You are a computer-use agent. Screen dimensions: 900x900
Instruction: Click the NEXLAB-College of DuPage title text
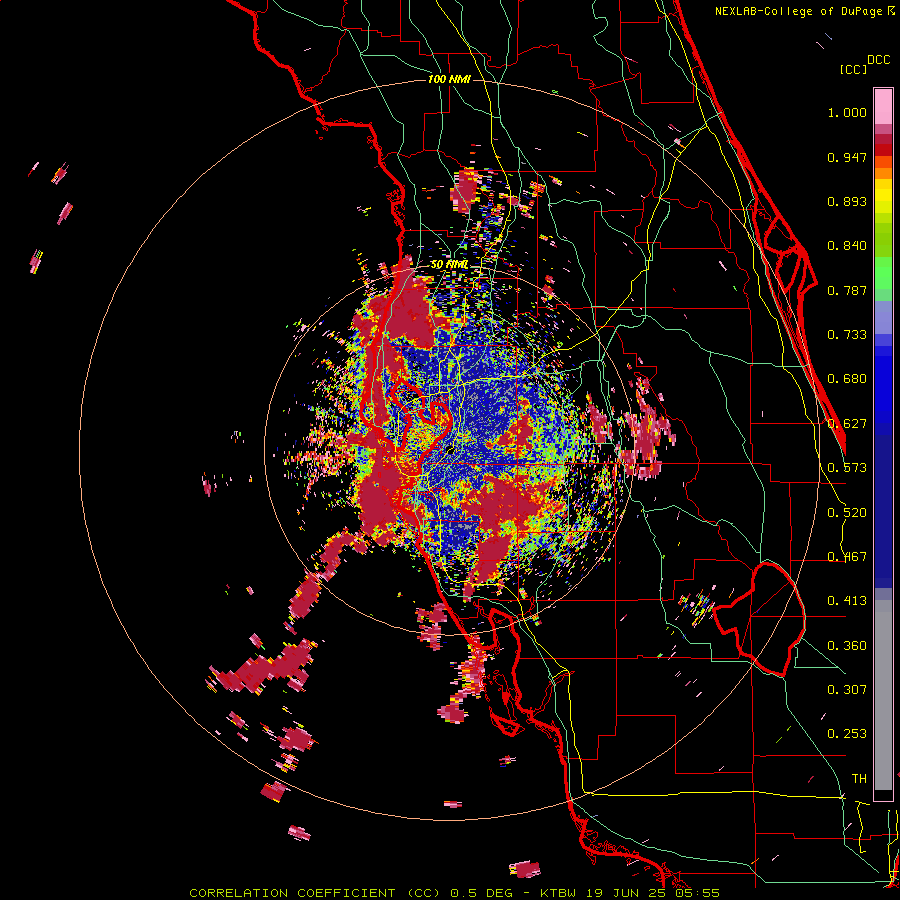click(x=799, y=11)
